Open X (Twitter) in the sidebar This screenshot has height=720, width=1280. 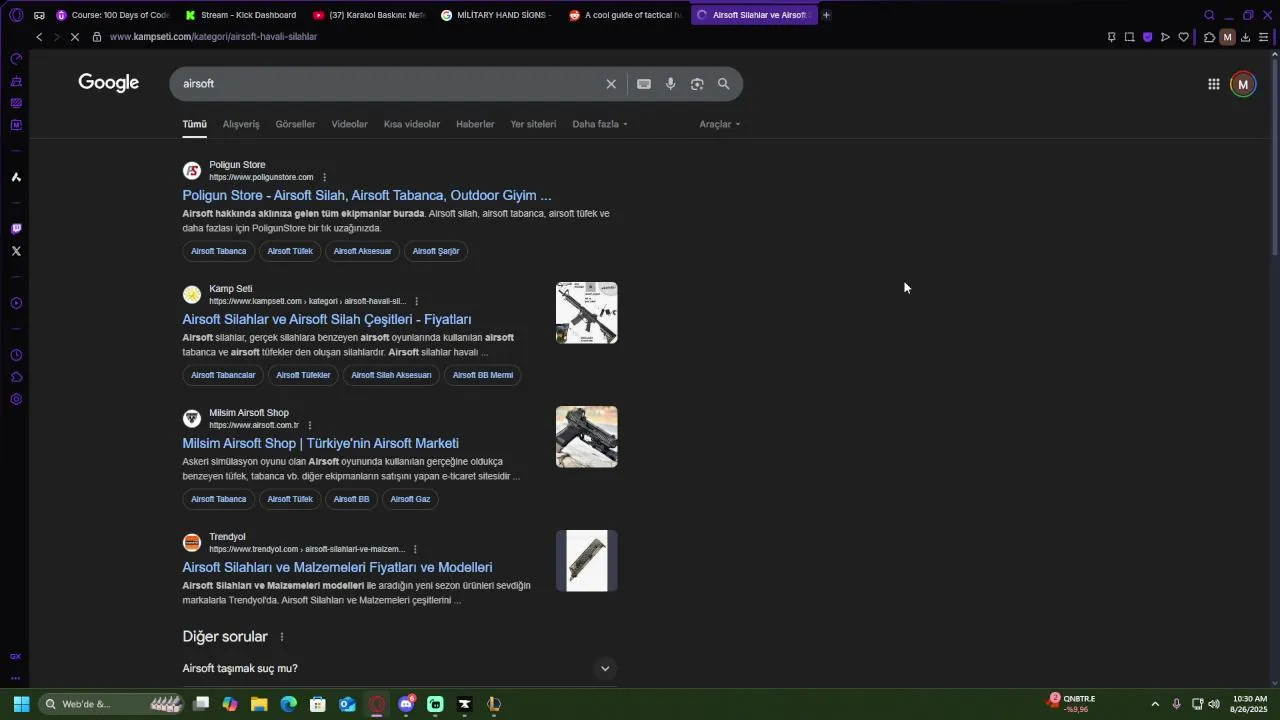[x=16, y=251]
